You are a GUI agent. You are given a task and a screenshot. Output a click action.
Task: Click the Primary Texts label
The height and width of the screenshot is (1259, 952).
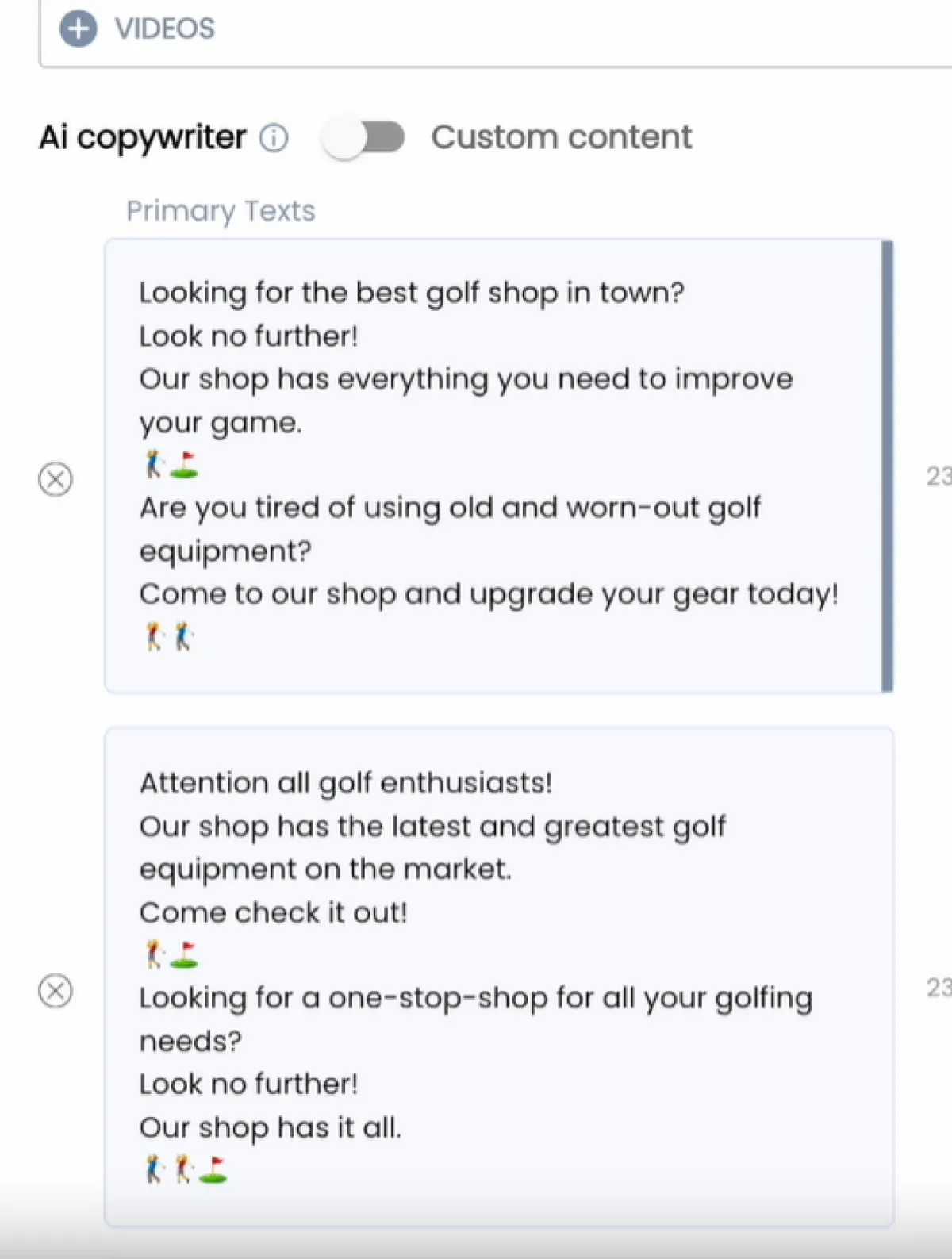click(x=221, y=211)
